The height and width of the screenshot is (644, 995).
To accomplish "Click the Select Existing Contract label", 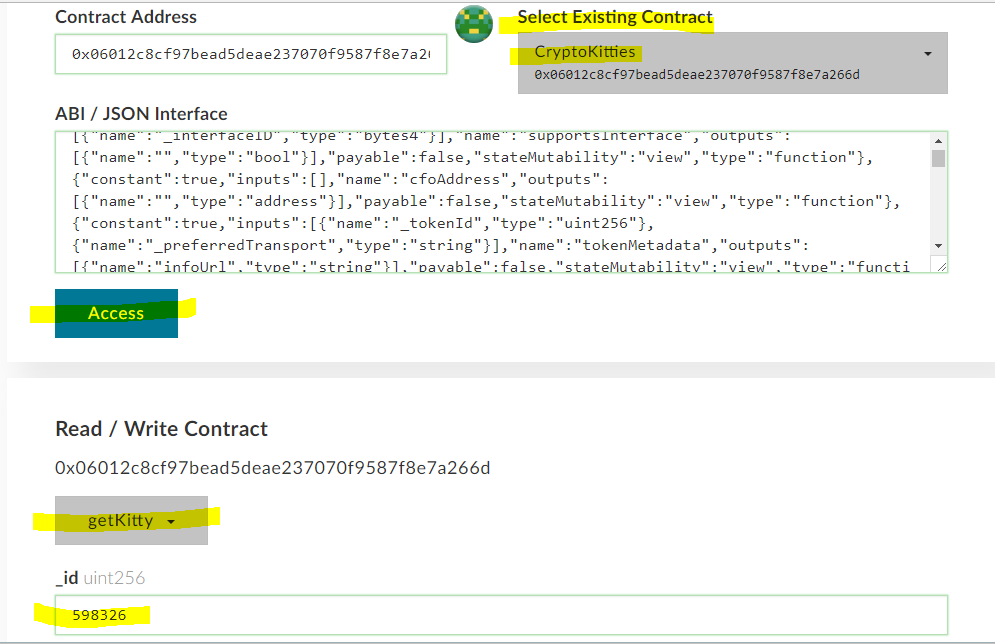I will [x=615, y=17].
